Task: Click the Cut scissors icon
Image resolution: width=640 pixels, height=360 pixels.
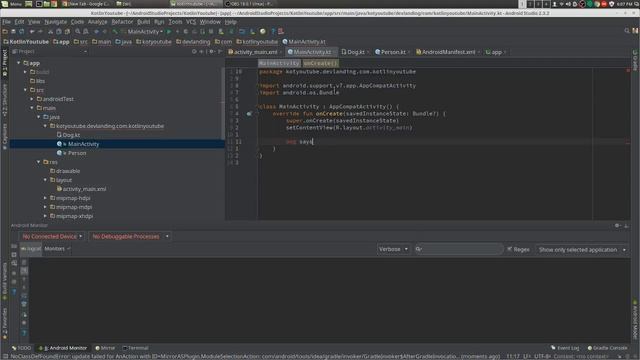Action: [x=50, y=31]
